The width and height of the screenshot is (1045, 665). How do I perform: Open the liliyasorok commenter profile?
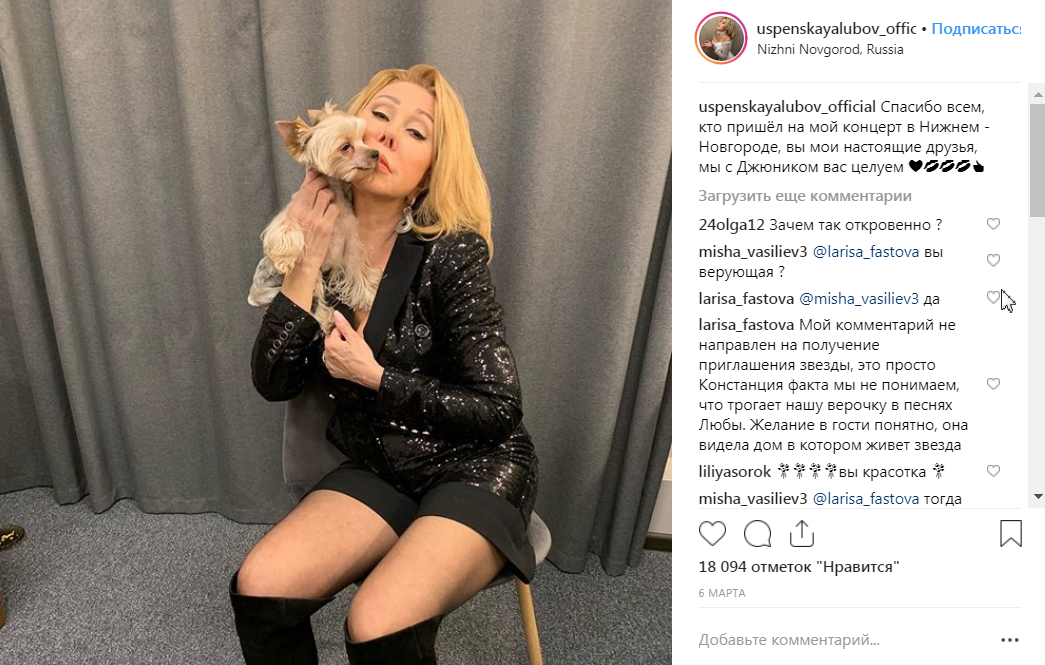(734, 472)
